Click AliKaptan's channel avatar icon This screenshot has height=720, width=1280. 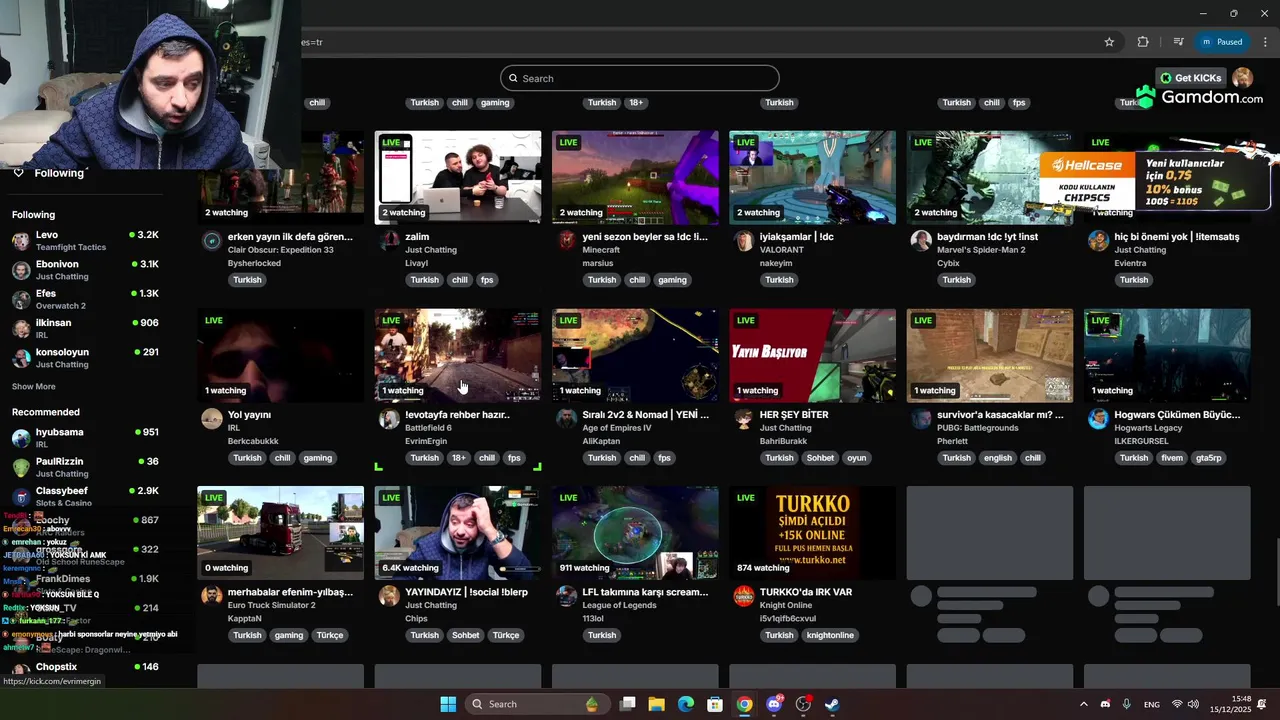pyautogui.click(x=566, y=419)
